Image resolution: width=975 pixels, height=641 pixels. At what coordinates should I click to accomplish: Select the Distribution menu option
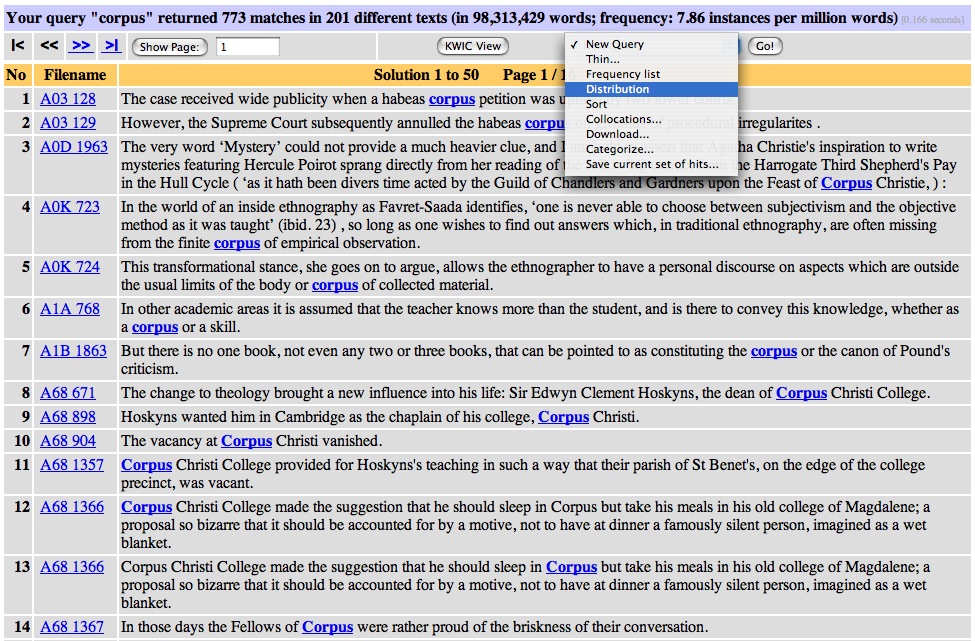click(617, 89)
